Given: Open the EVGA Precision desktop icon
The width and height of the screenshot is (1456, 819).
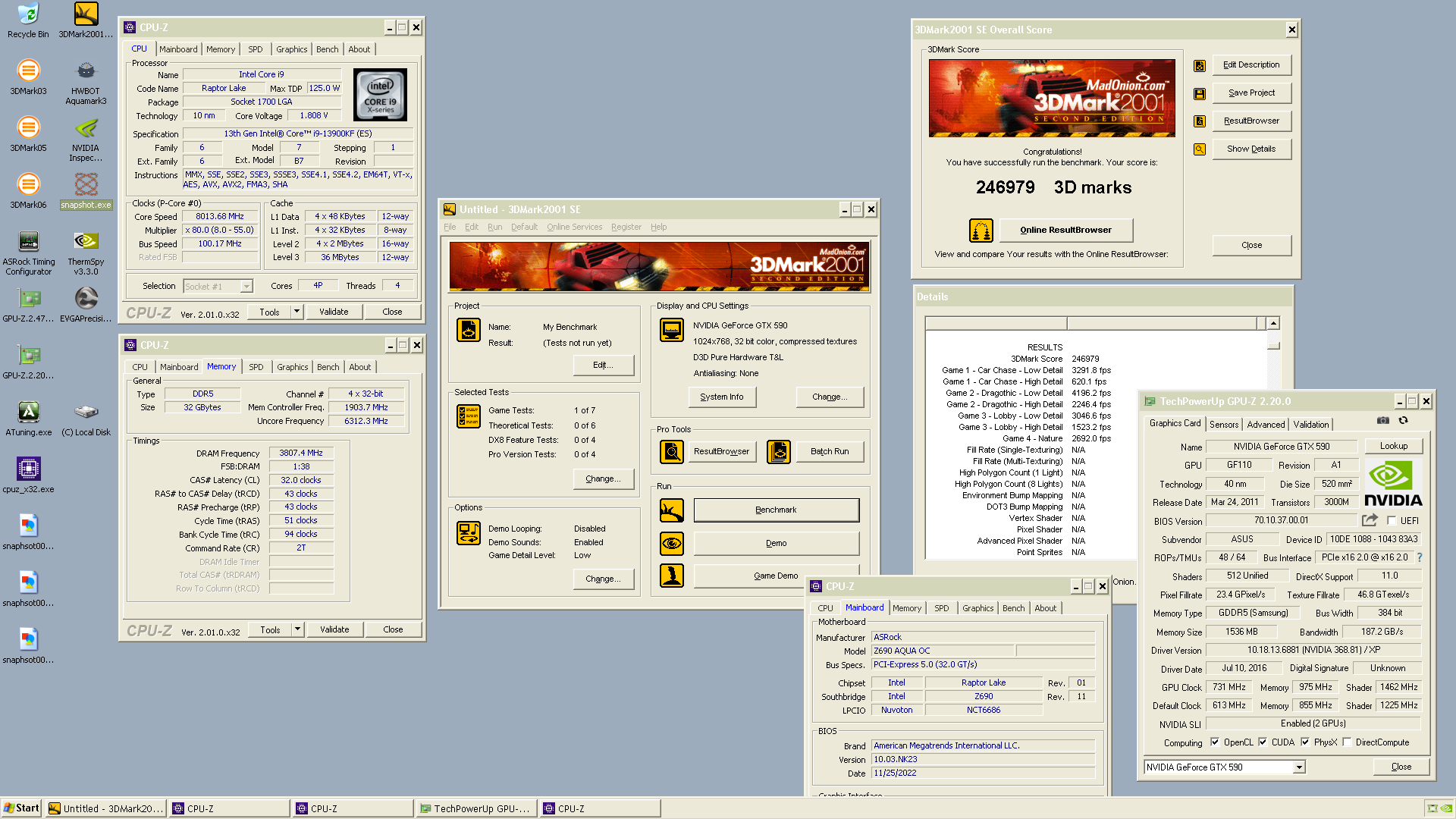Looking at the screenshot, I should (x=86, y=305).
